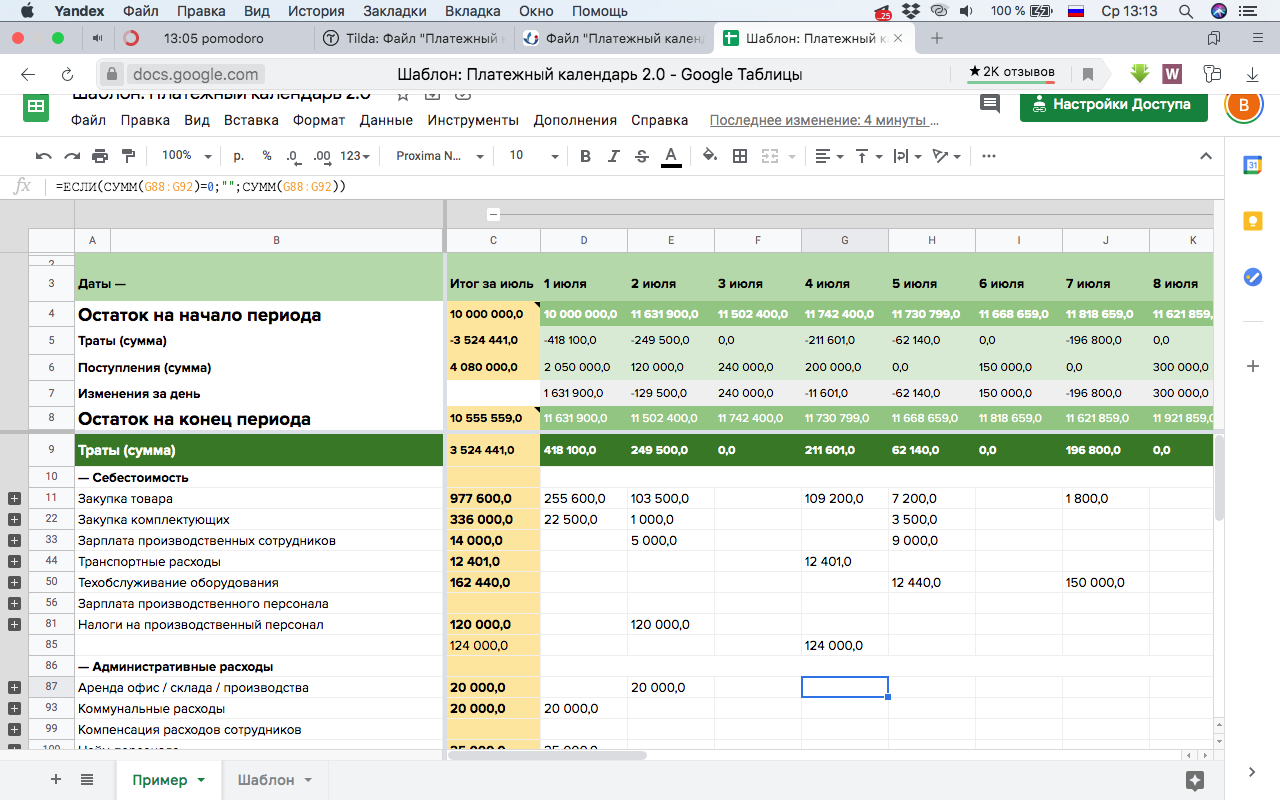Open the Google Calendar side panel icon
The width and height of the screenshot is (1280, 800).
click(1252, 166)
